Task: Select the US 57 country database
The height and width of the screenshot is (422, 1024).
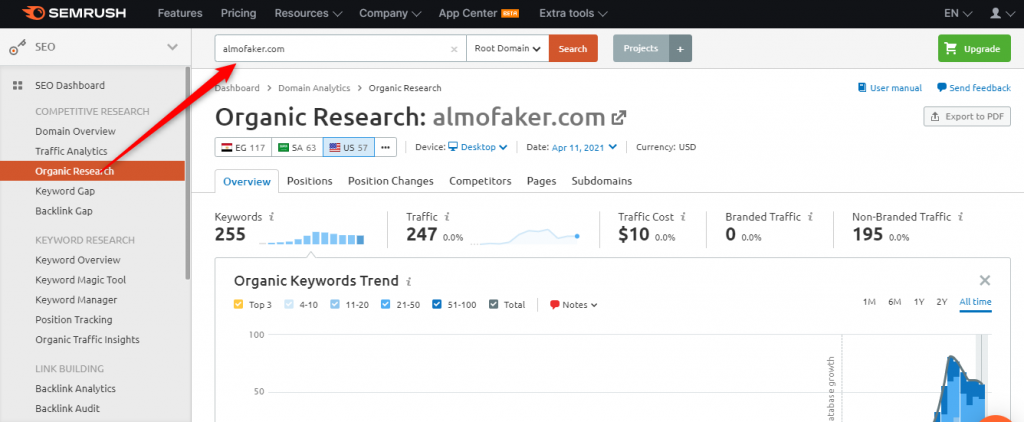Action: click(349, 148)
